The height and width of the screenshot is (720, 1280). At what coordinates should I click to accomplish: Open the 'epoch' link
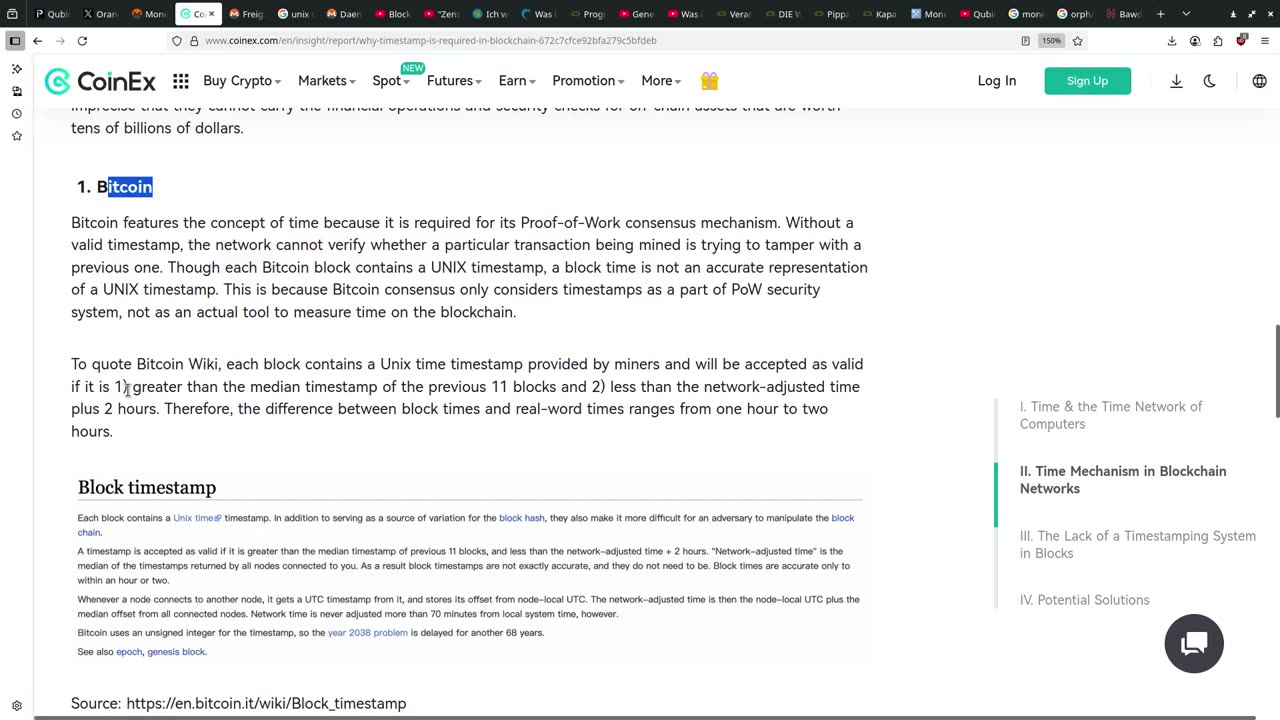tap(129, 652)
